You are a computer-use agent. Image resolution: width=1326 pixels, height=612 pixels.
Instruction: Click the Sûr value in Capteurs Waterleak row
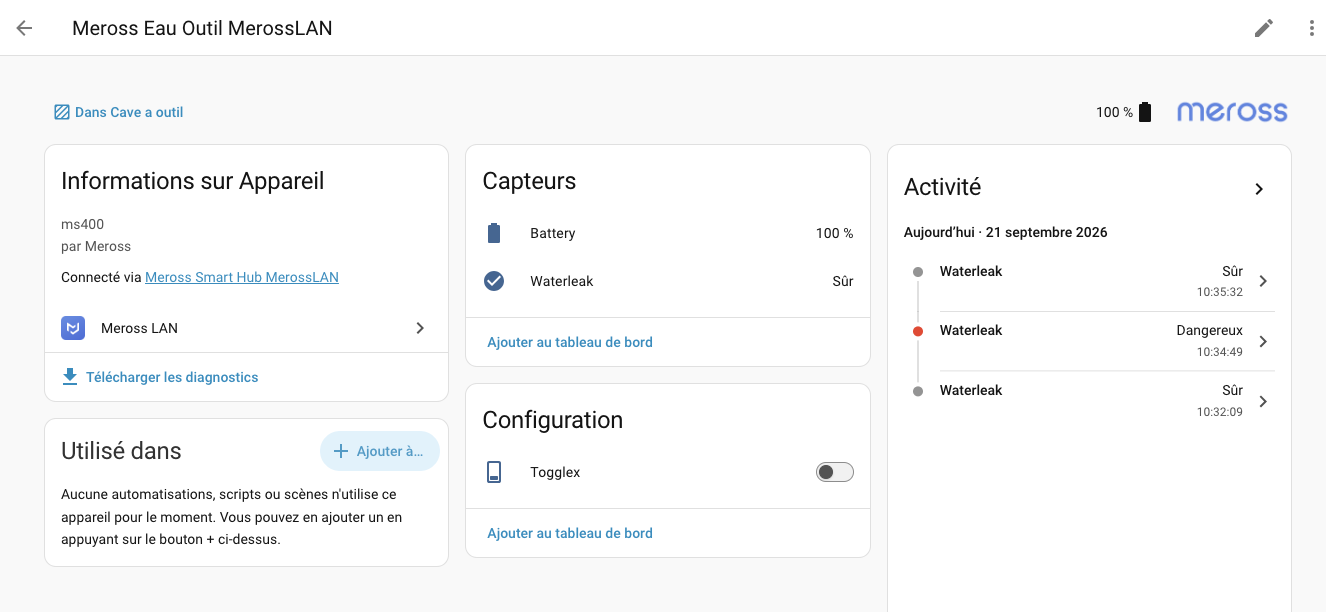843,281
